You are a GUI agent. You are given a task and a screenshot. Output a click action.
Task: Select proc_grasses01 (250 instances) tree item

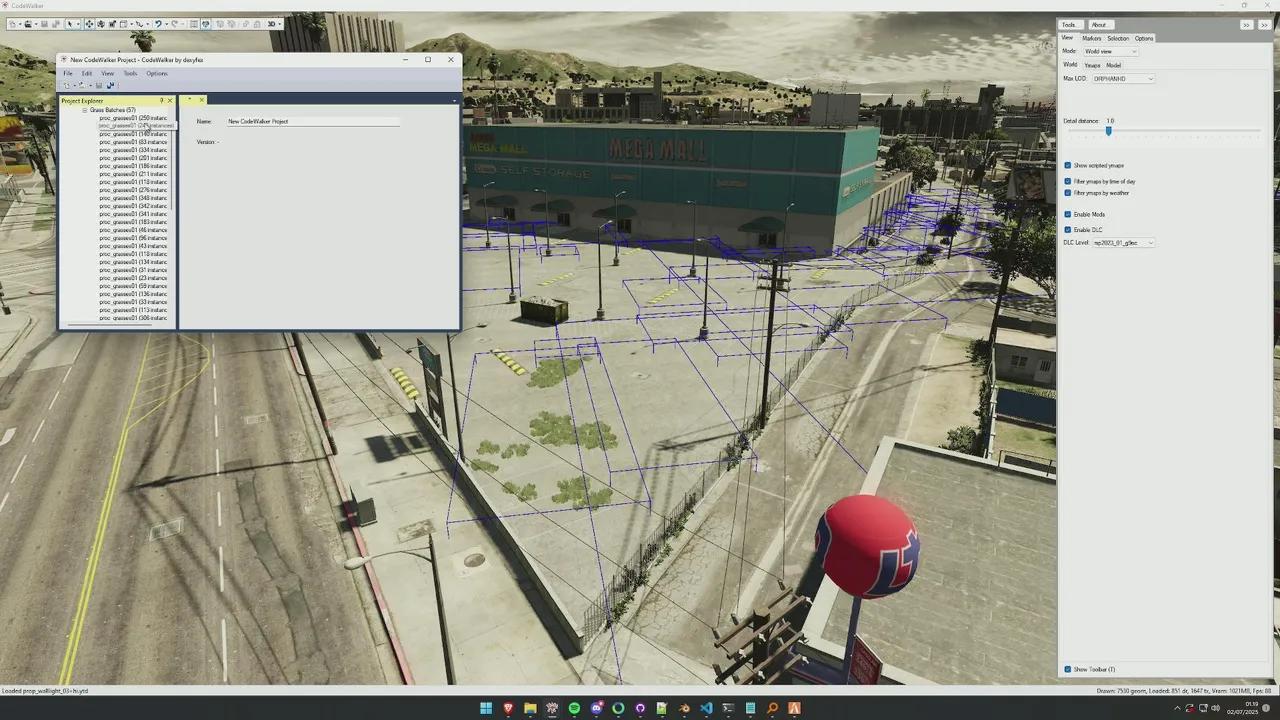133,118
